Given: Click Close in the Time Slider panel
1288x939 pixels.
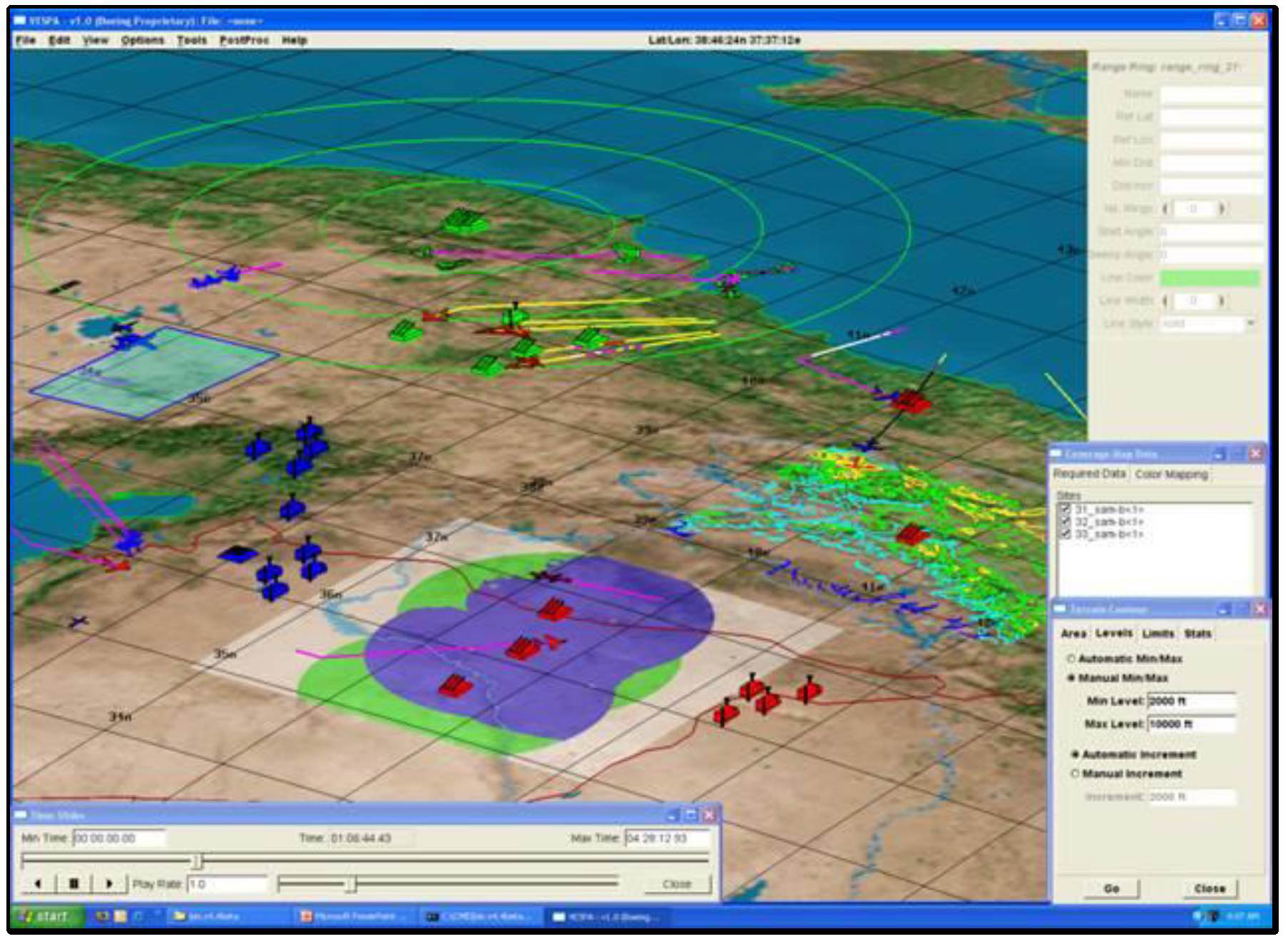Looking at the screenshot, I should tap(677, 884).
